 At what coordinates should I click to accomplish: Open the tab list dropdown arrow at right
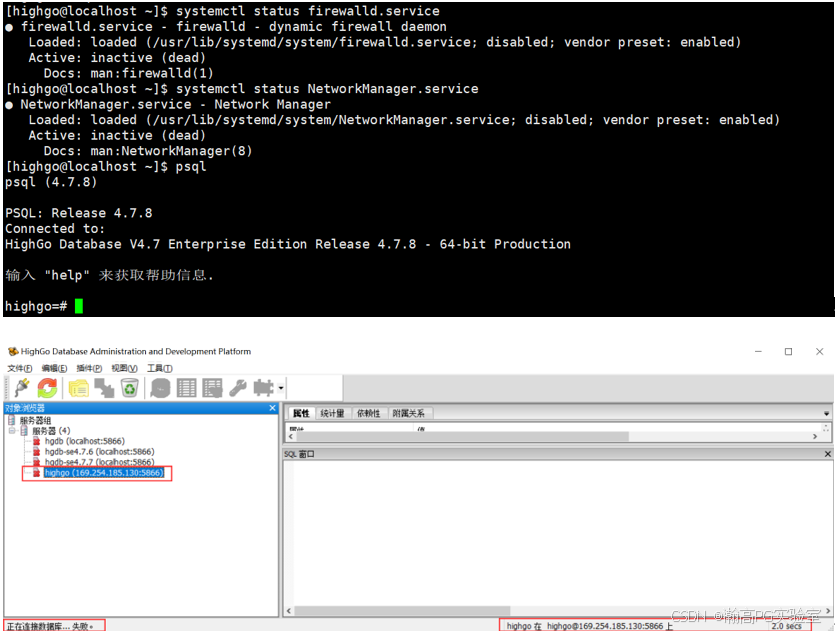click(826, 414)
